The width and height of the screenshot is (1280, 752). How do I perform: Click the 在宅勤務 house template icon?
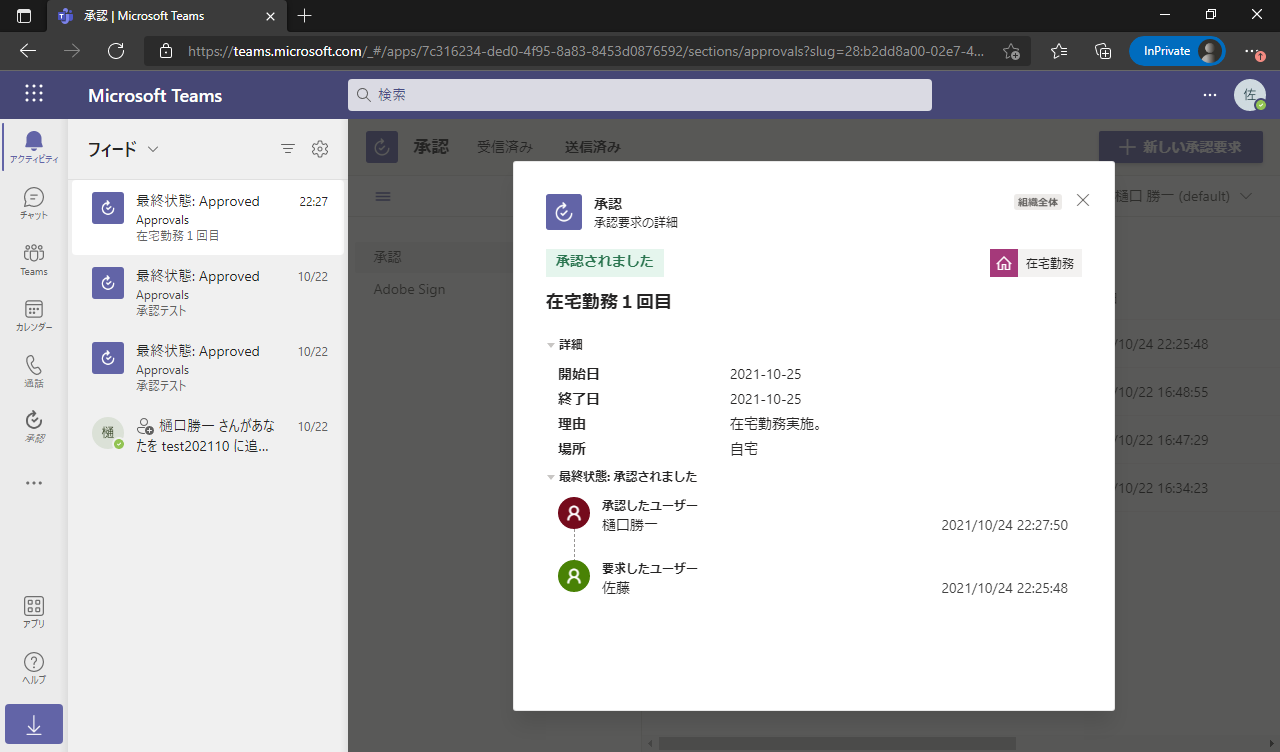coord(1004,263)
